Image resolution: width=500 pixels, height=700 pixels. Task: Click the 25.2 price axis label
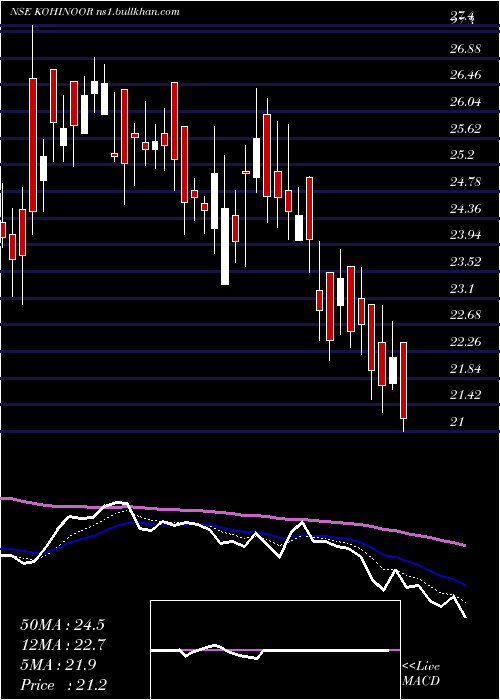[462, 155]
